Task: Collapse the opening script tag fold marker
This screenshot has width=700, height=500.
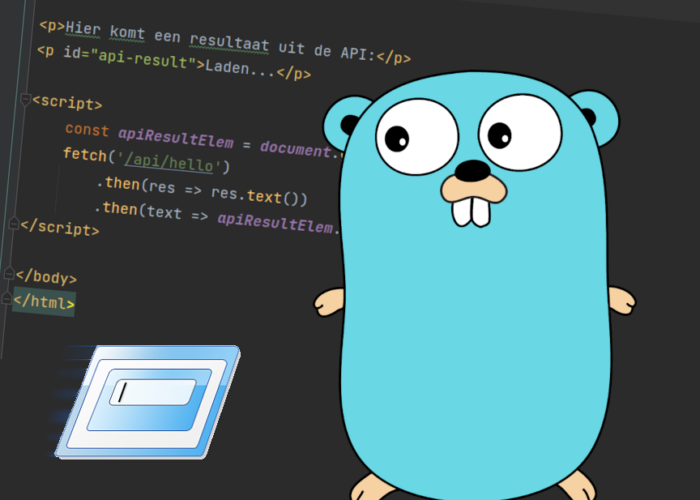Action: (x=26, y=99)
